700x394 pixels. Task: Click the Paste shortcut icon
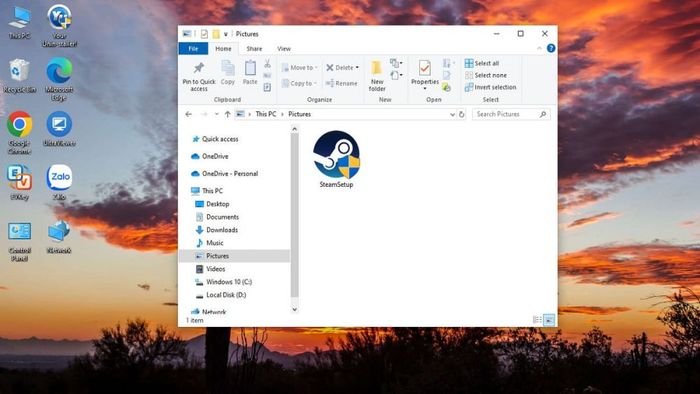tap(267, 87)
